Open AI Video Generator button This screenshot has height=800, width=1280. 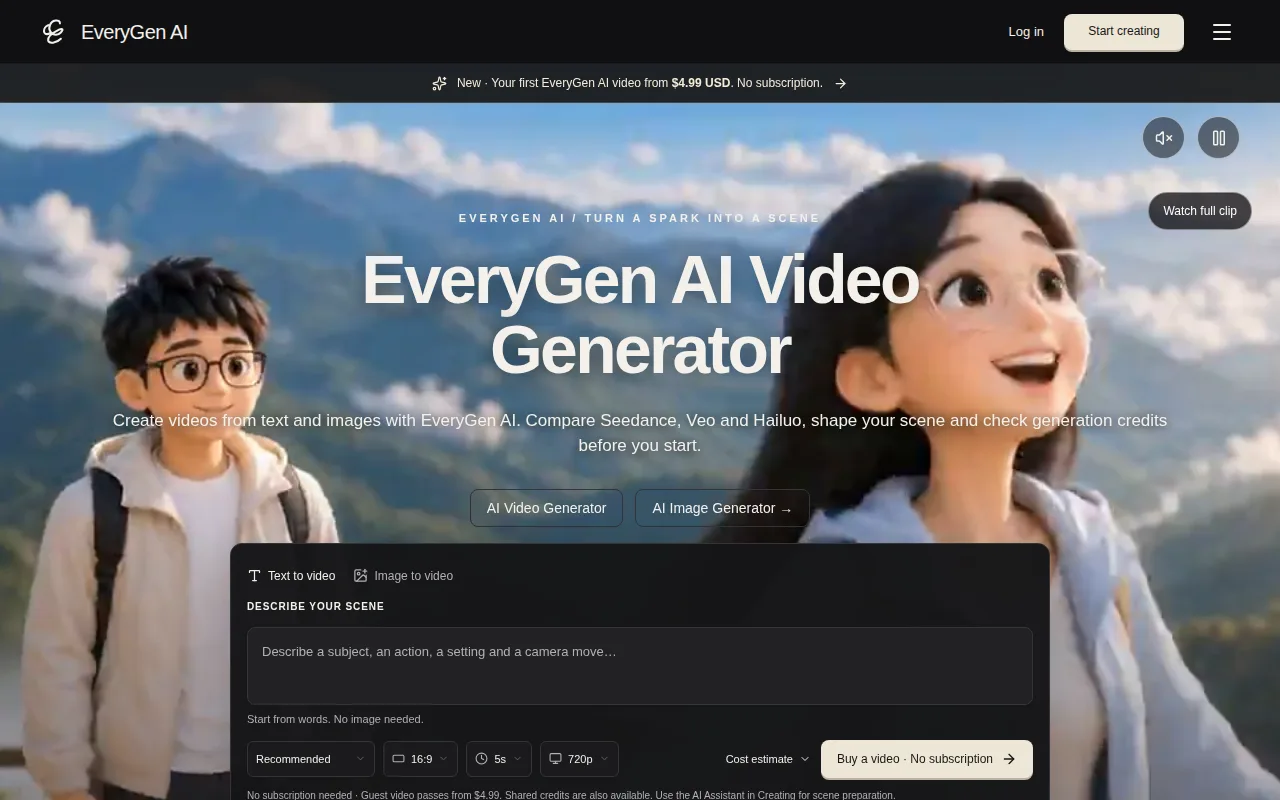(546, 508)
